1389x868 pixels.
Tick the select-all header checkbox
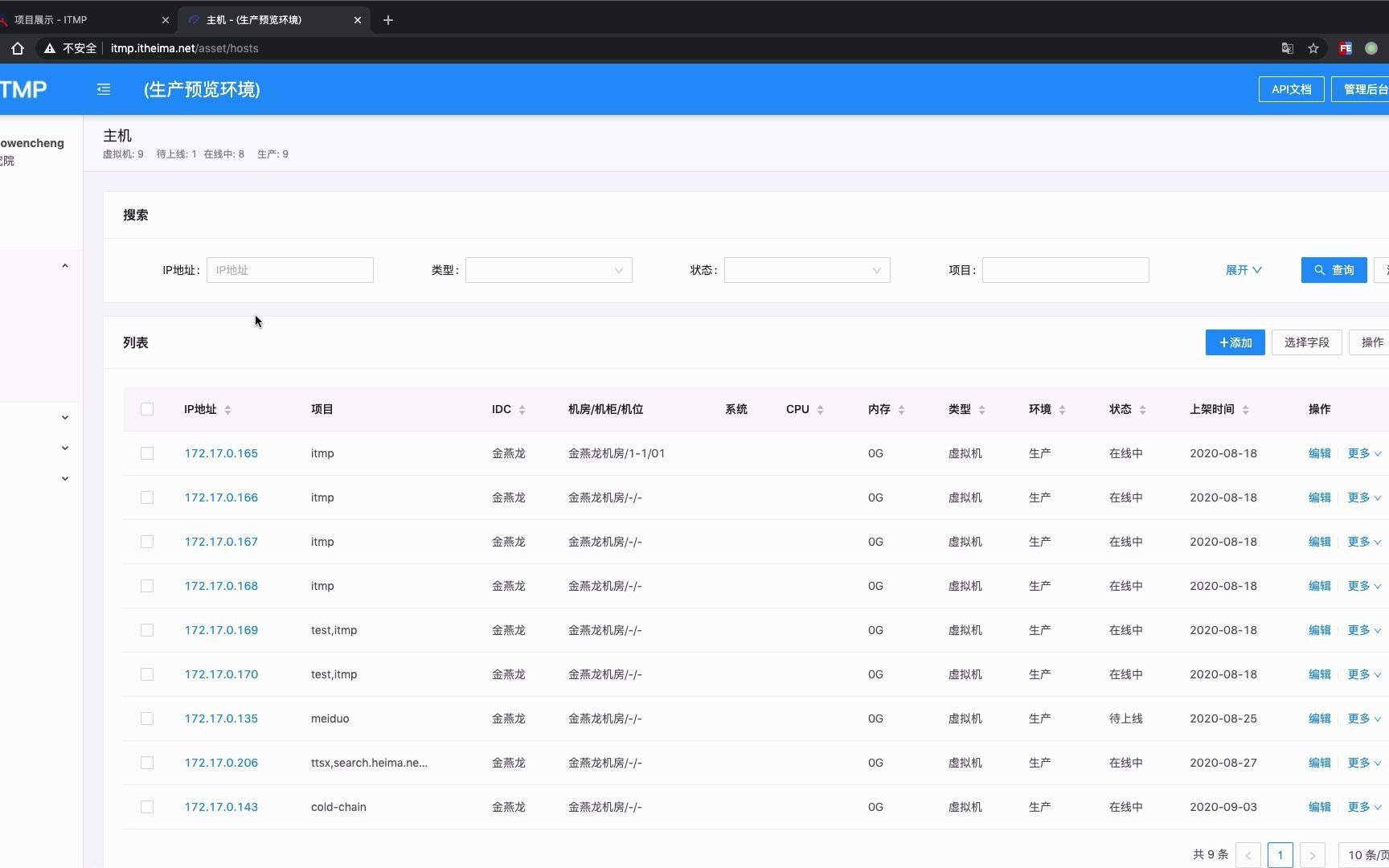pyautogui.click(x=147, y=409)
